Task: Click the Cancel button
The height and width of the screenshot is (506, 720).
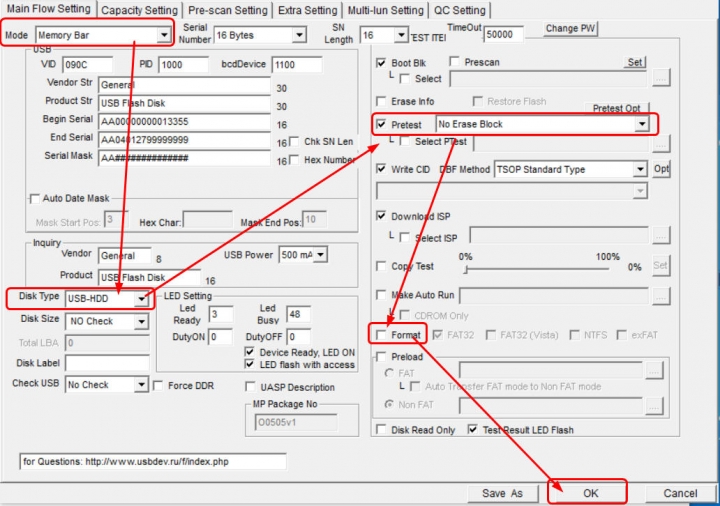Action: [x=680, y=493]
